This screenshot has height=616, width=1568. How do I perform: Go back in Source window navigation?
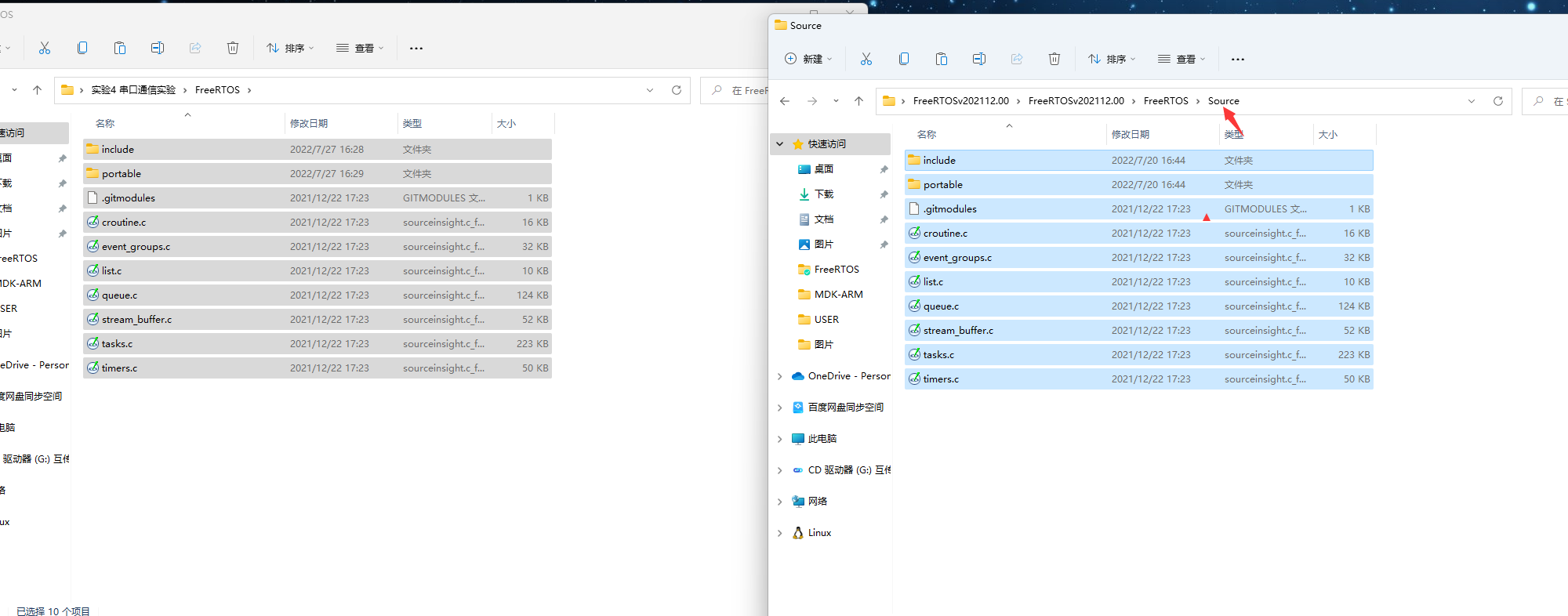click(784, 101)
